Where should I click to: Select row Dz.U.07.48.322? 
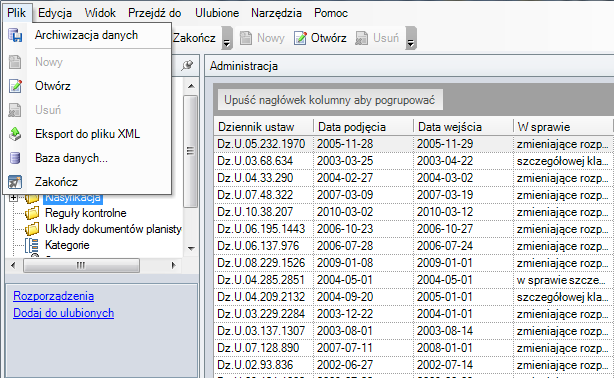(x=414, y=195)
